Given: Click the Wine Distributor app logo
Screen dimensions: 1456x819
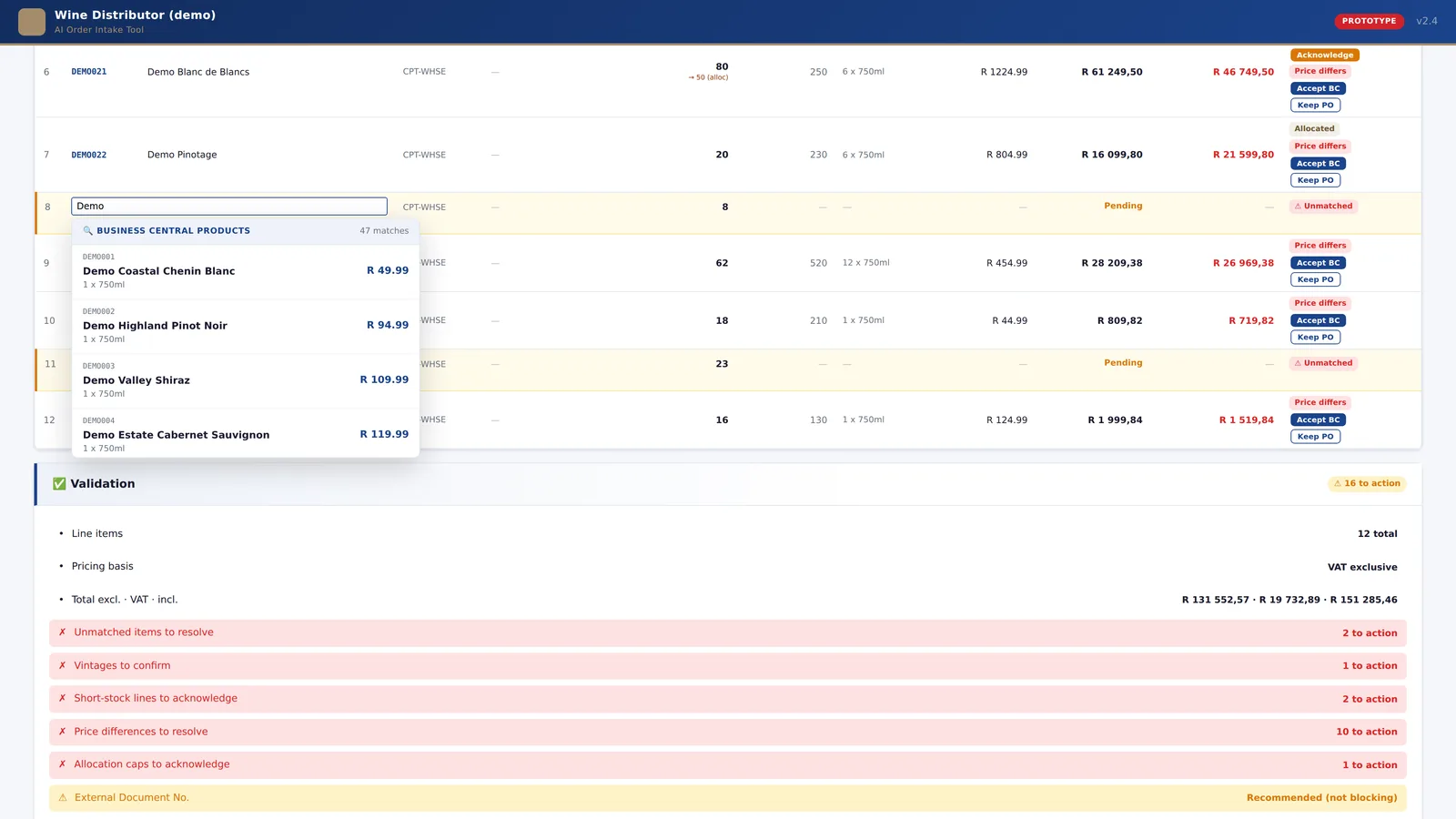Looking at the screenshot, I should tap(32, 22).
